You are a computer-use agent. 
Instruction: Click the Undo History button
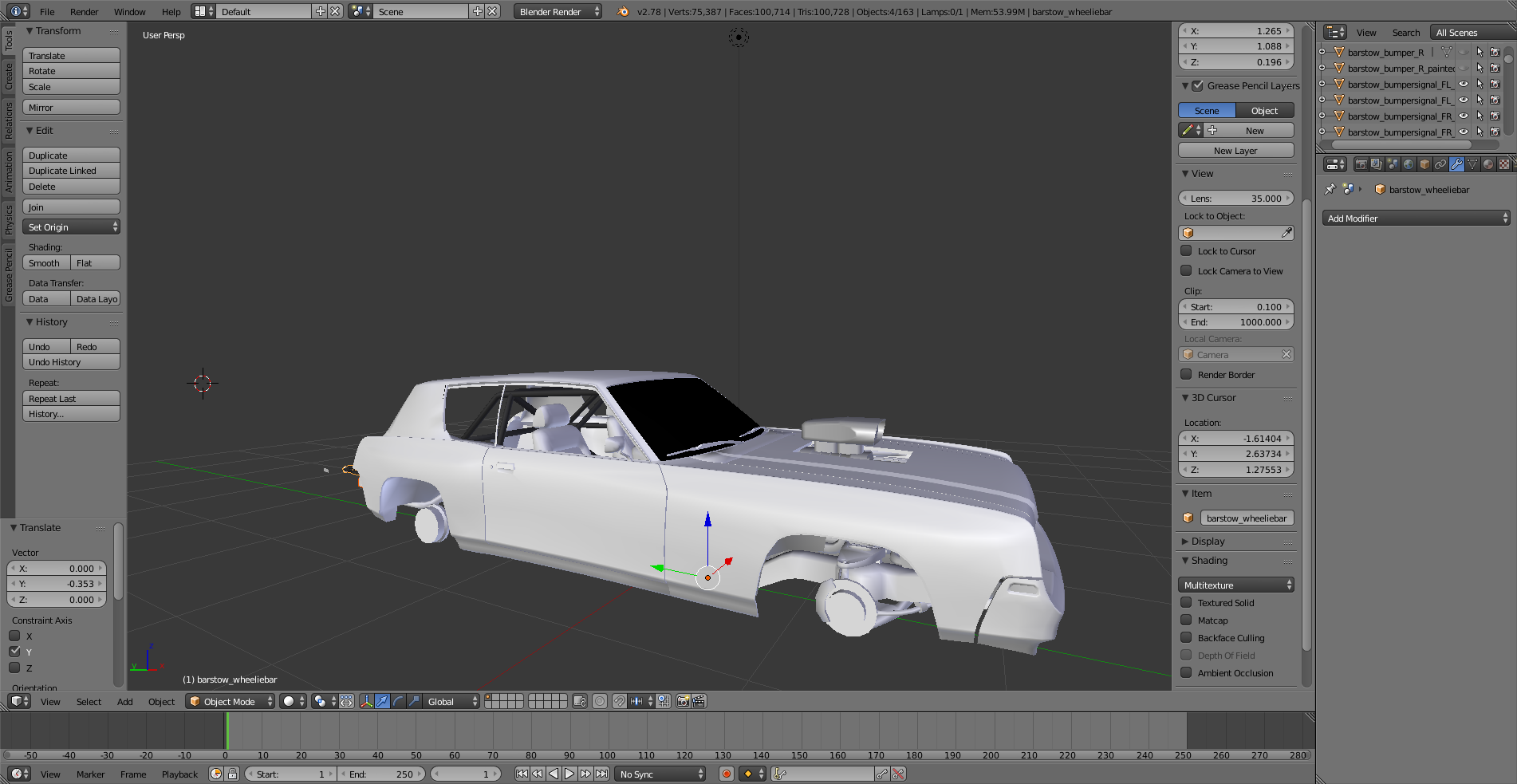point(71,363)
